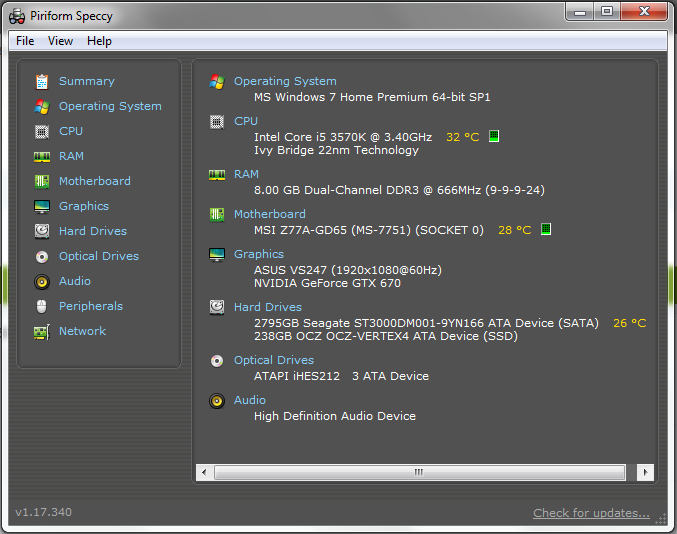Click the Motherboard heading link in summary
The height and width of the screenshot is (534, 677).
click(x=269, y=215)
